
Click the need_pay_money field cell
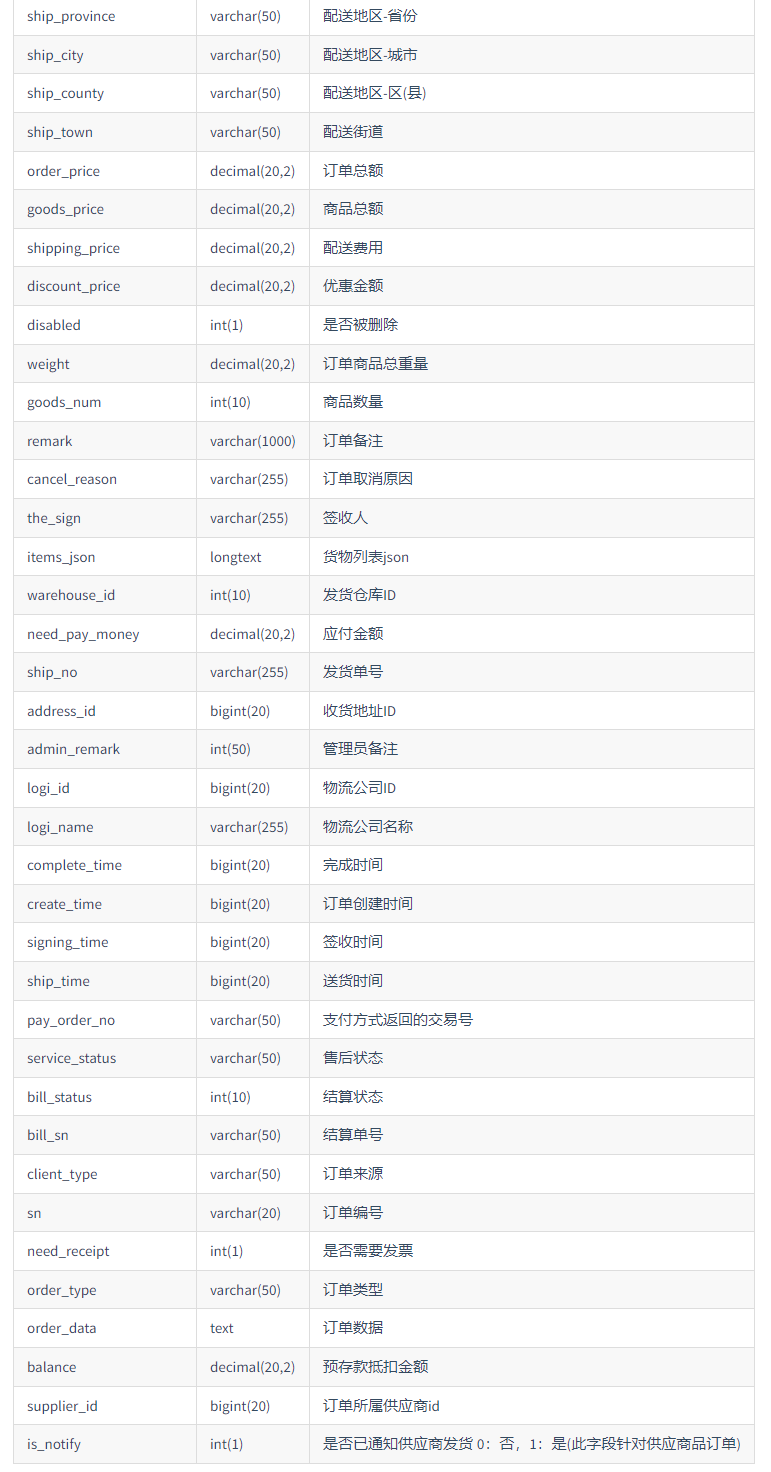point(105,634)
